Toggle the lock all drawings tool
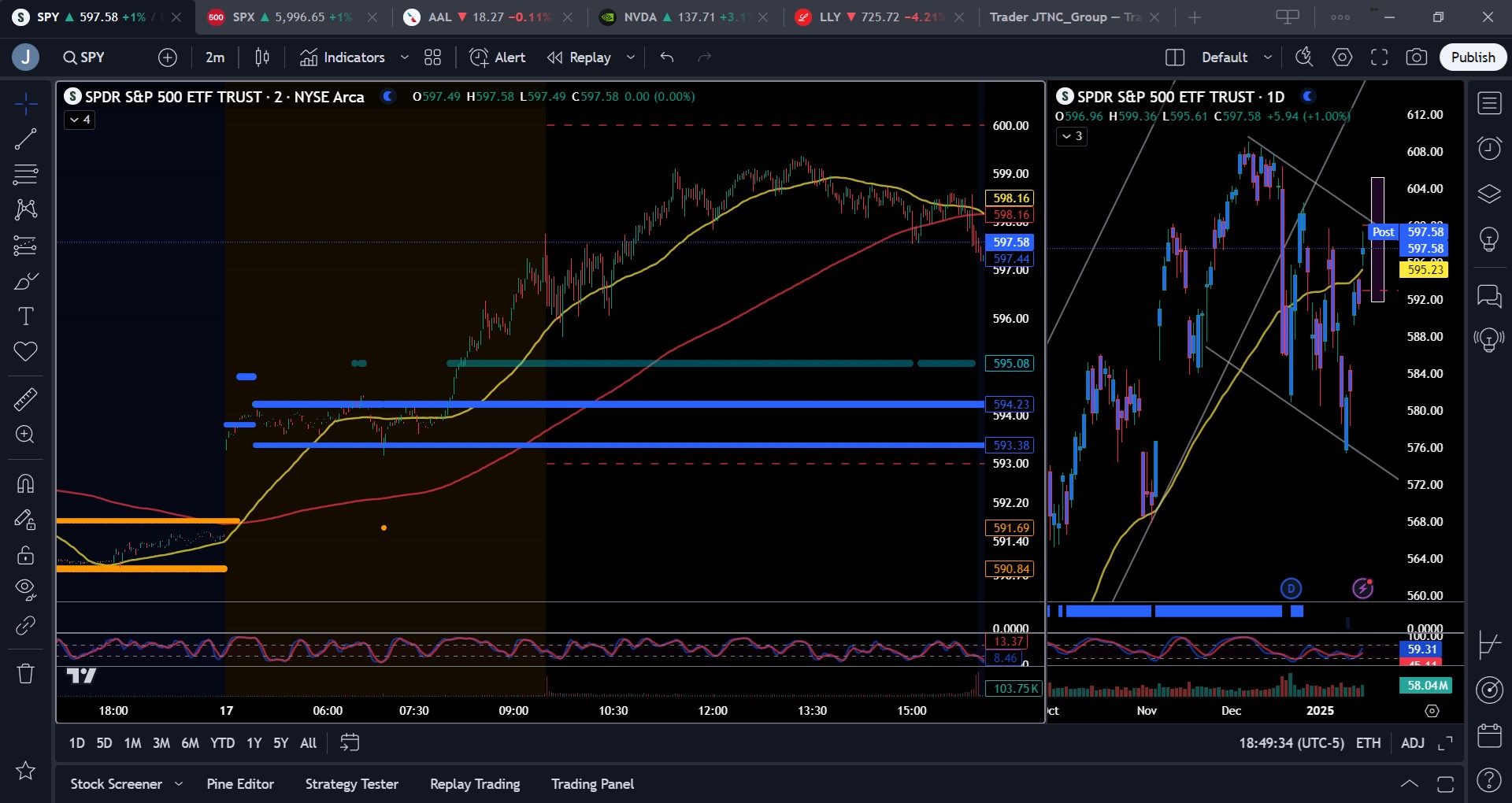 click(25, 555)
